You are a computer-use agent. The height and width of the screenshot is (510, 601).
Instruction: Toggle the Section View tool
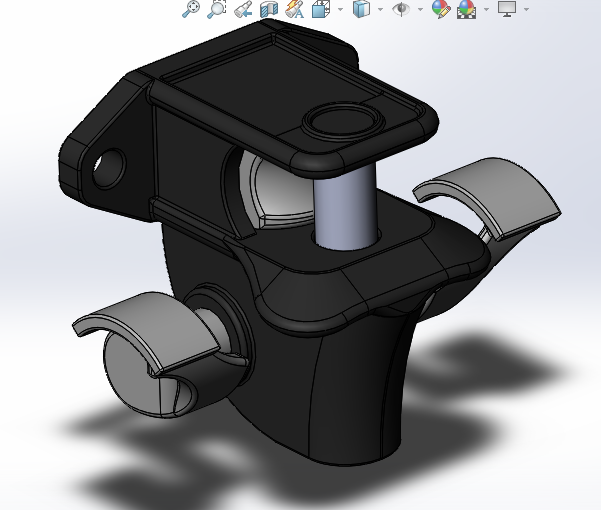(269, 9)
